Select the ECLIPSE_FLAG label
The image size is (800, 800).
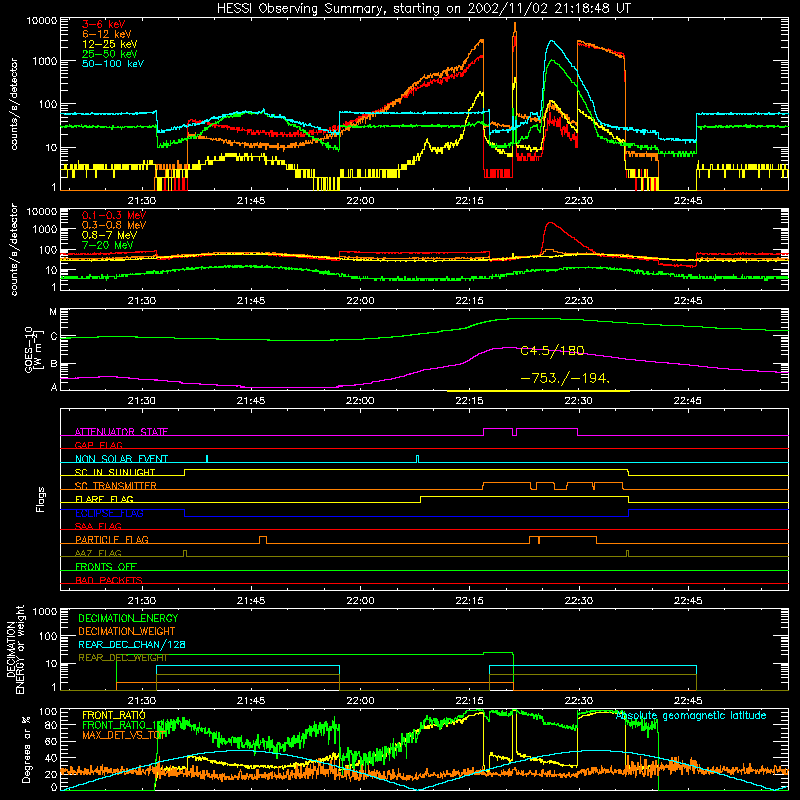point(109,513)
